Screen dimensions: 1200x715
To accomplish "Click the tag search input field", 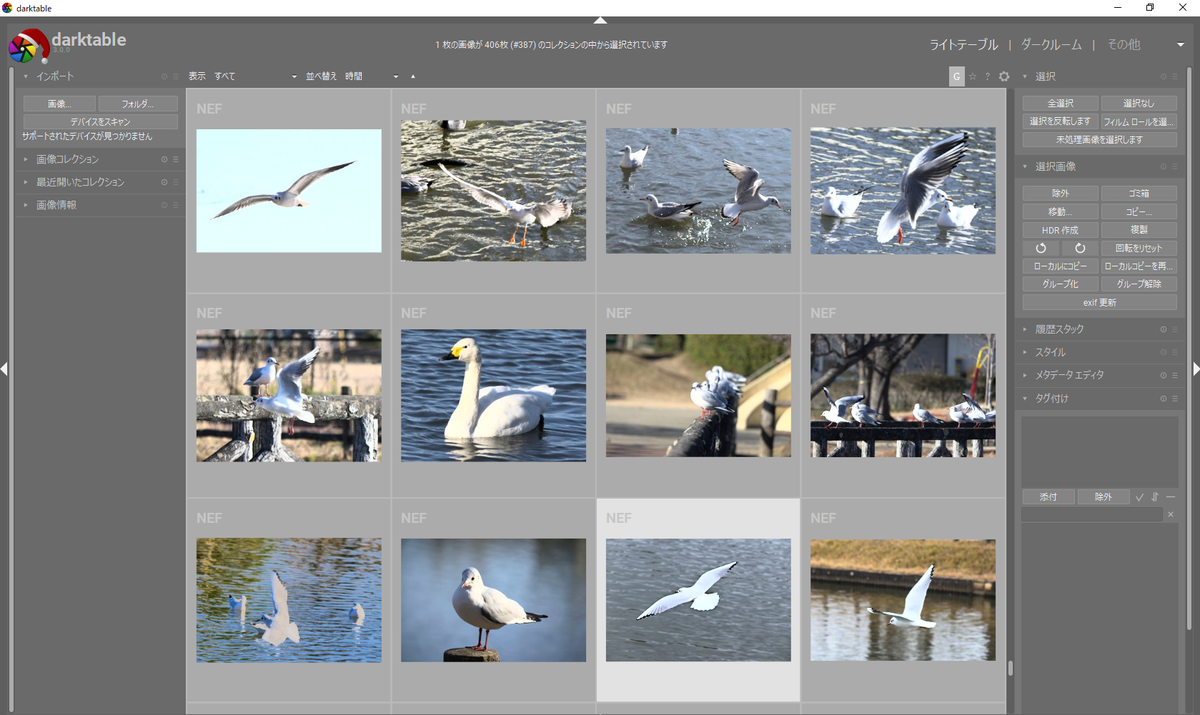I will pos(1092,514).
